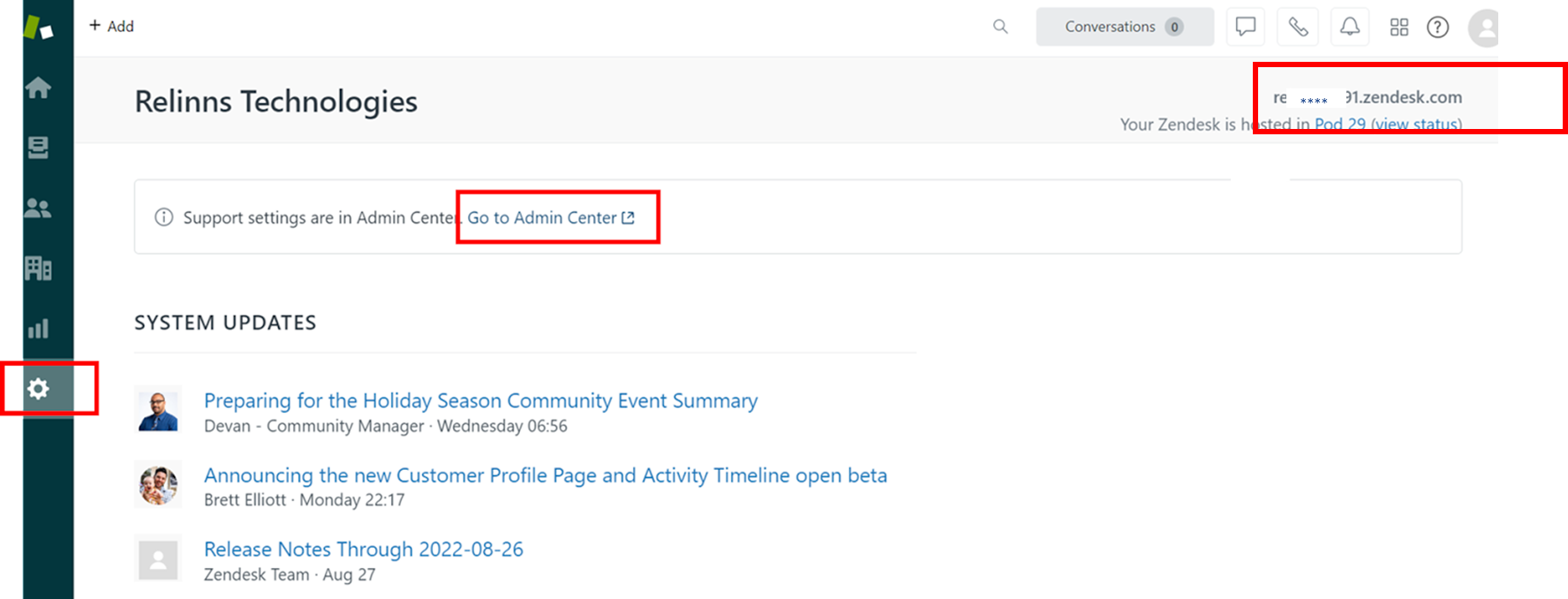
Task: Open the Talk phone icon
Action: click(1297, 27)
